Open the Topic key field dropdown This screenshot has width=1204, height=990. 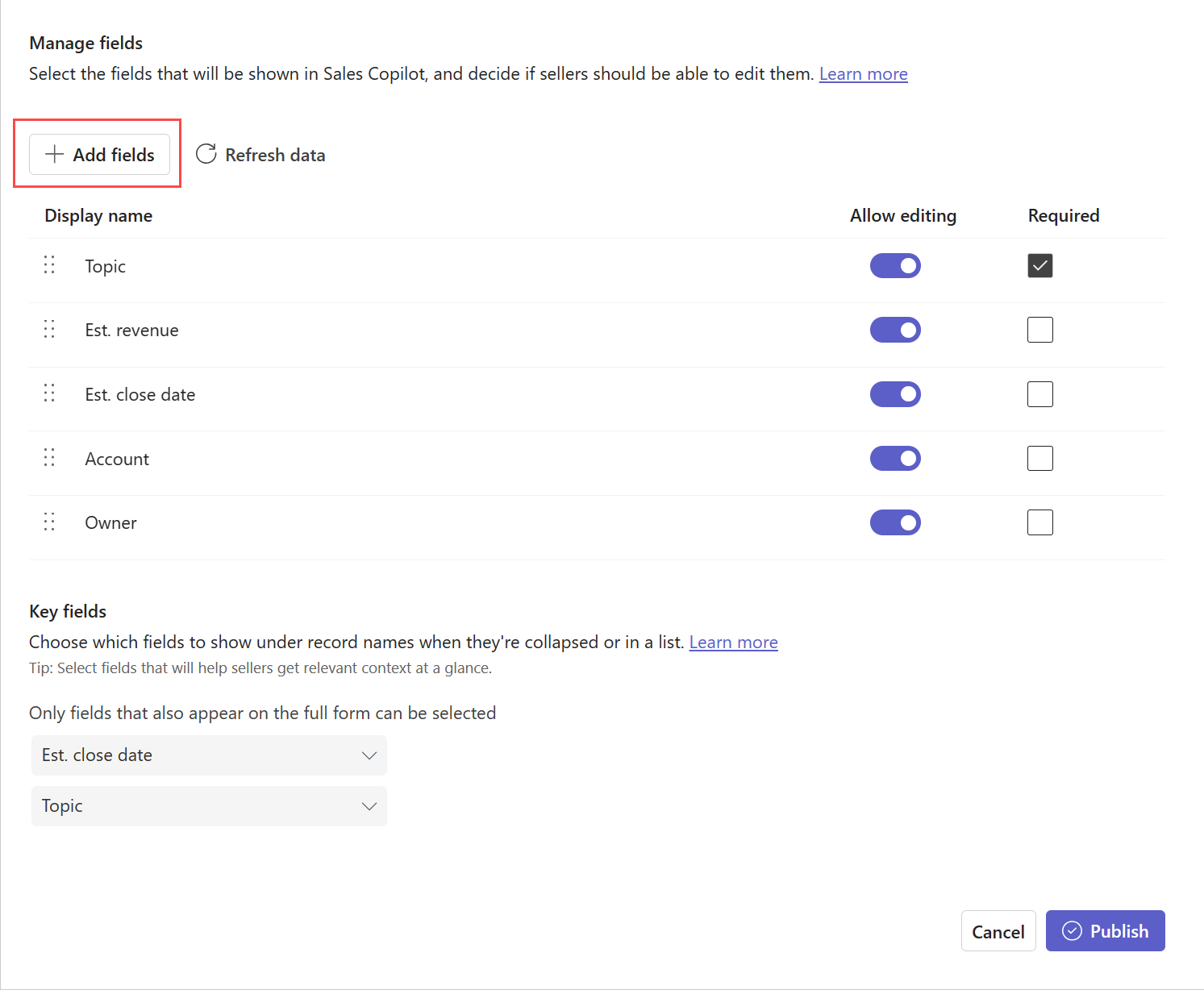[369, 806]
